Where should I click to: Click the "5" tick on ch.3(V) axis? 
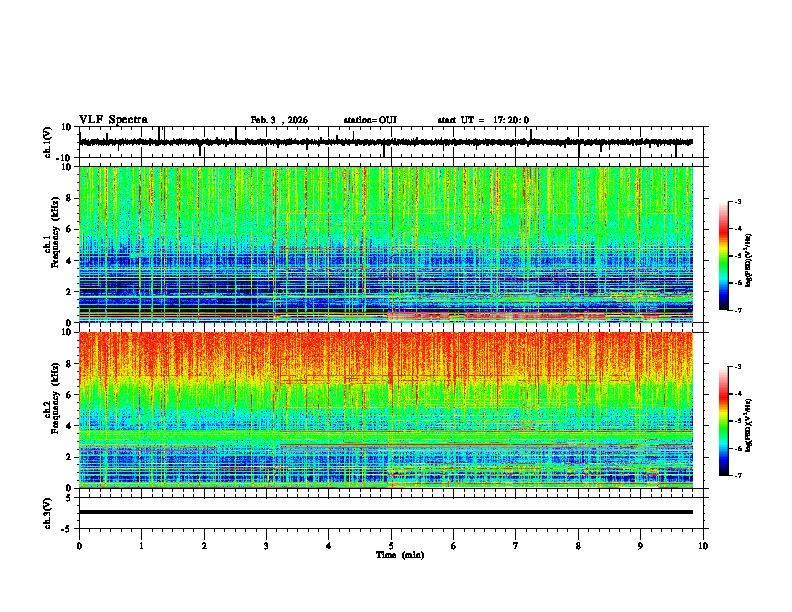pos(70,498)
